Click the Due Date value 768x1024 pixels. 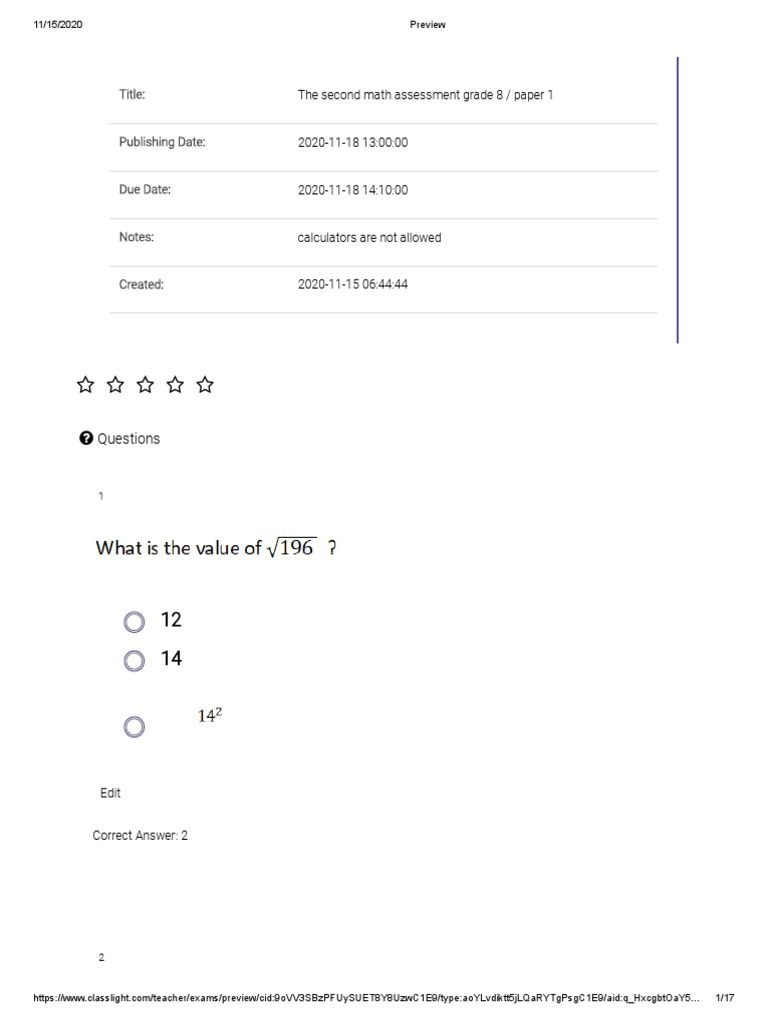tap(353, 190)
